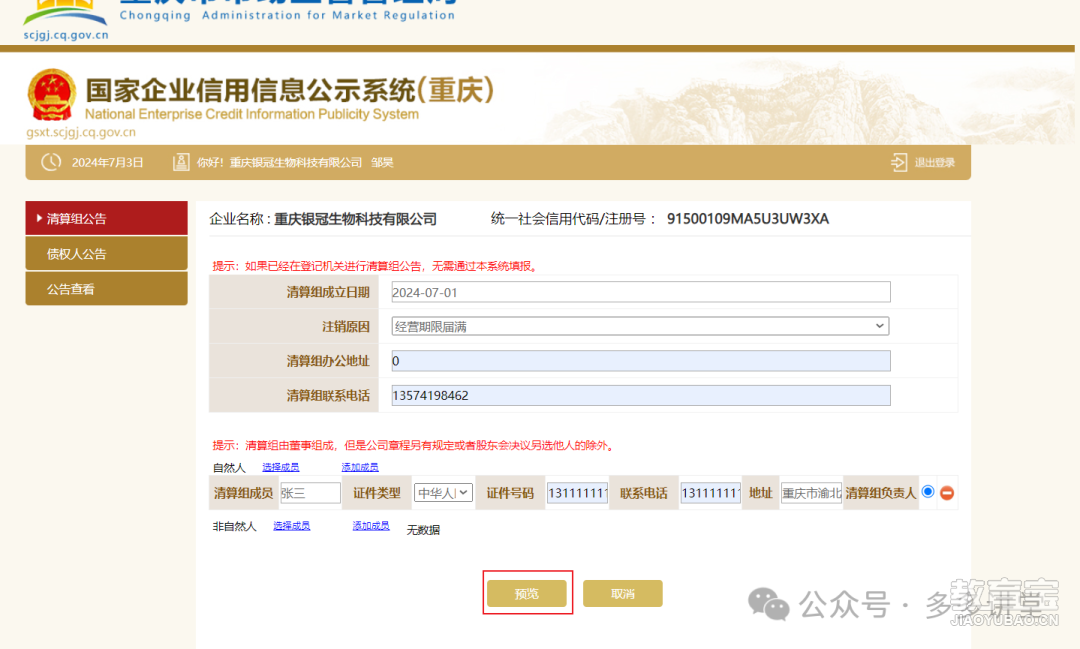Click company name 重庆银冠生物科技有限公司 in header bar
The width and height of the screenshot is (1080, 649).
[295, 163]
